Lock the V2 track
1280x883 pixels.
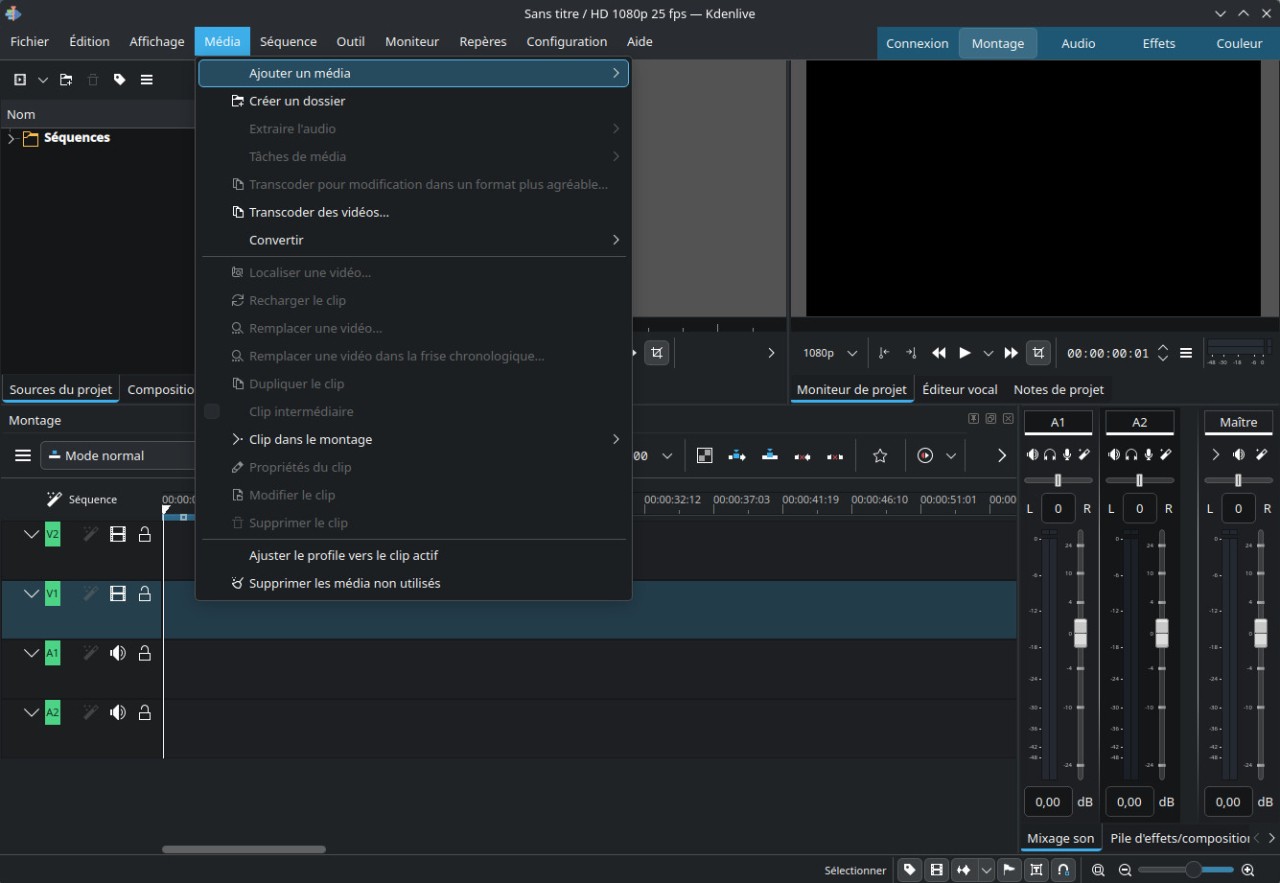tap(145, 535)
